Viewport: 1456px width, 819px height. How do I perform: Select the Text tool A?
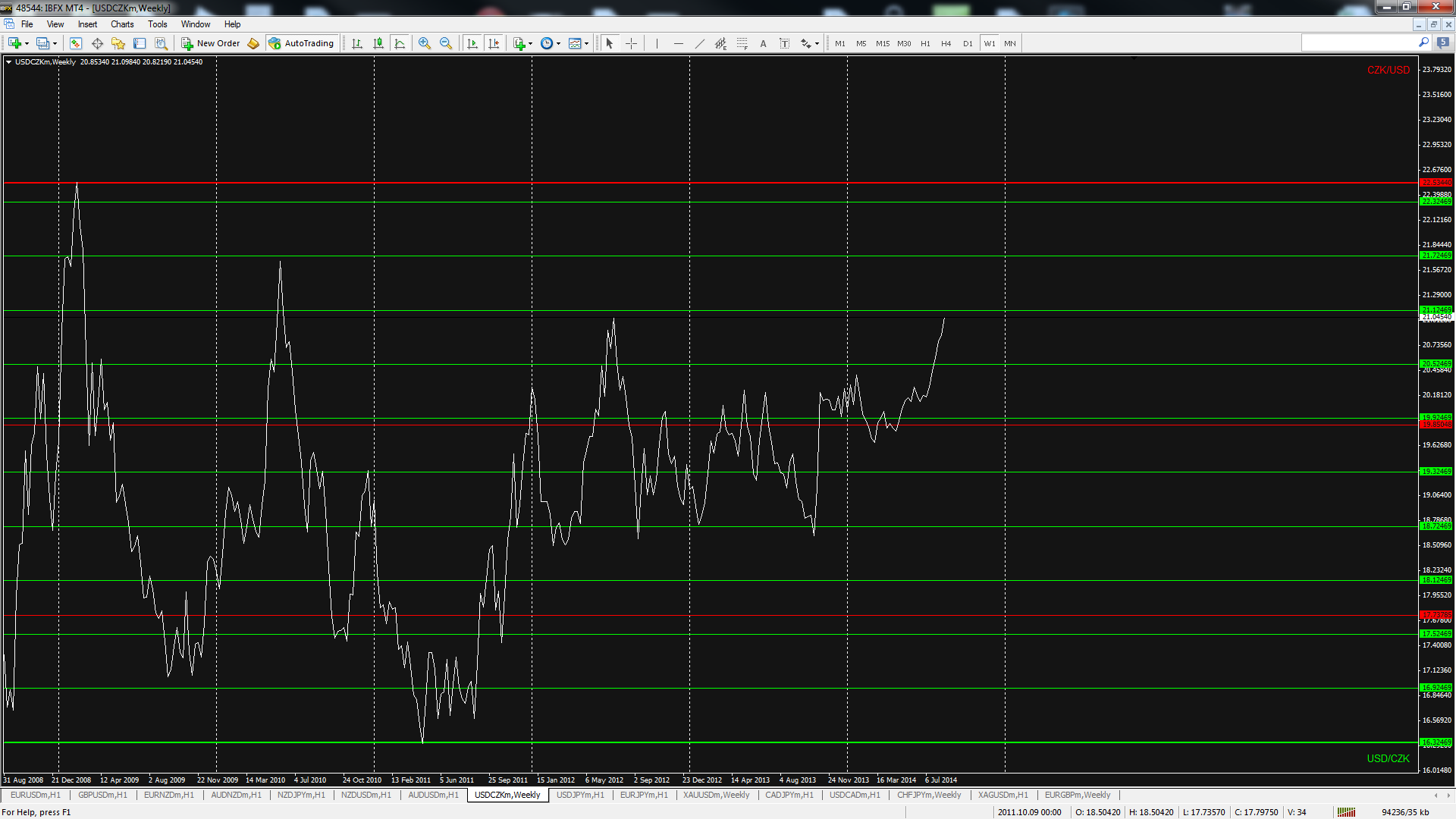tap(763, 43)
